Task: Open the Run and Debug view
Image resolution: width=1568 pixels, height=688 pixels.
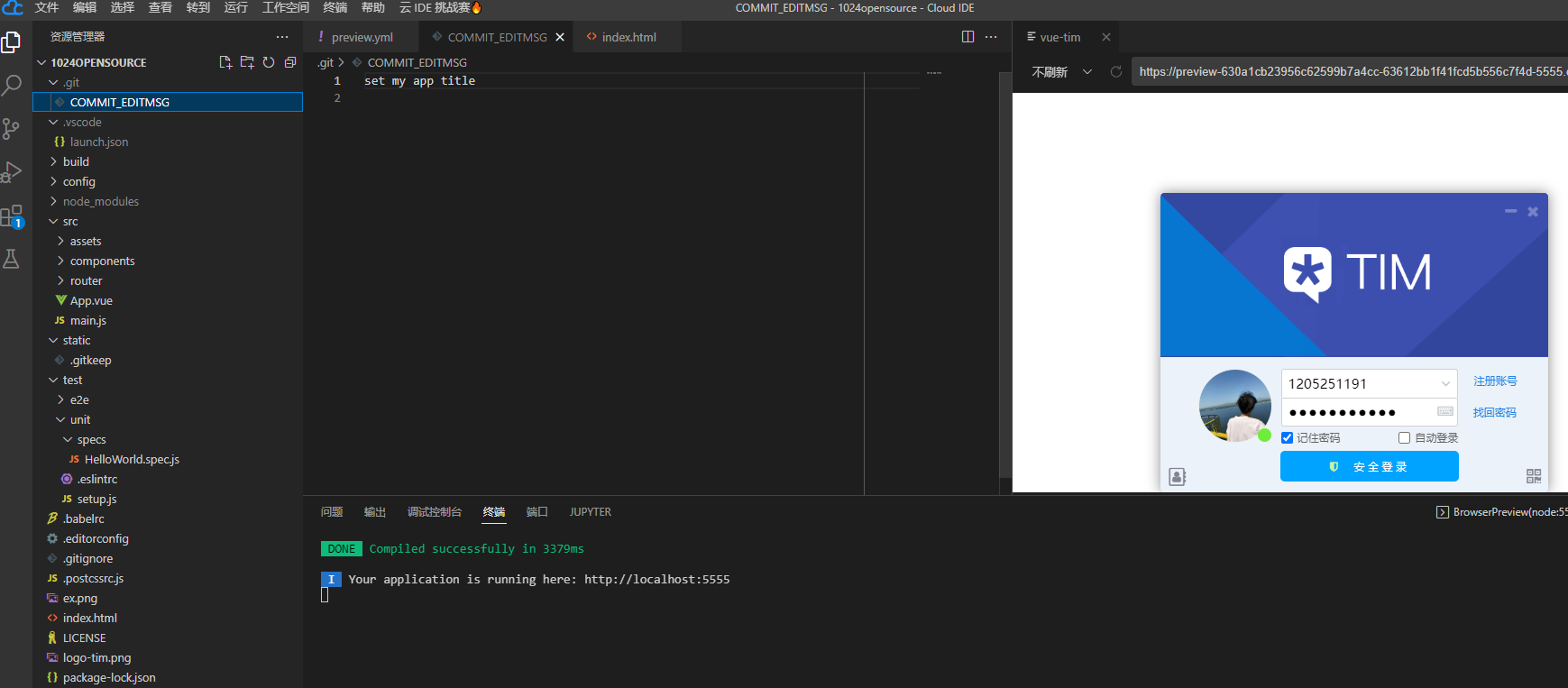Action: pos(12,172)
